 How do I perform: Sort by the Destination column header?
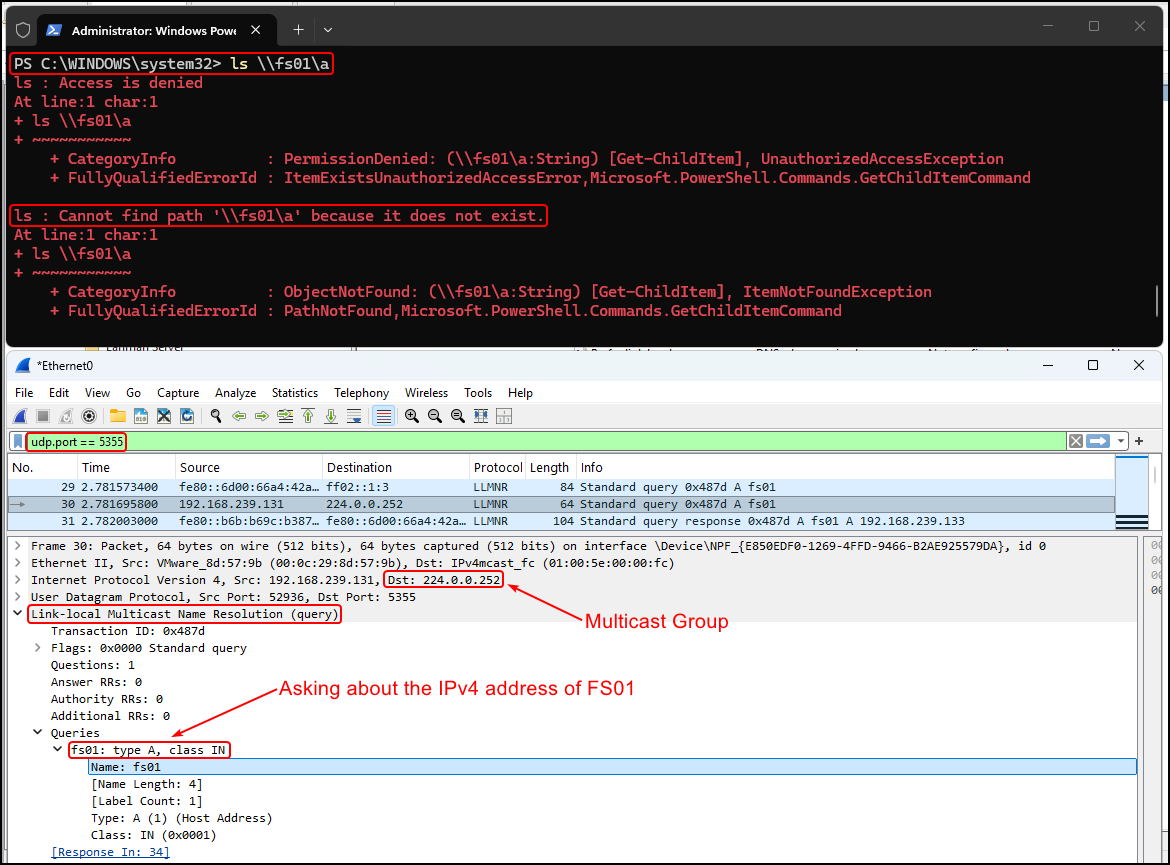coord(397,468)
